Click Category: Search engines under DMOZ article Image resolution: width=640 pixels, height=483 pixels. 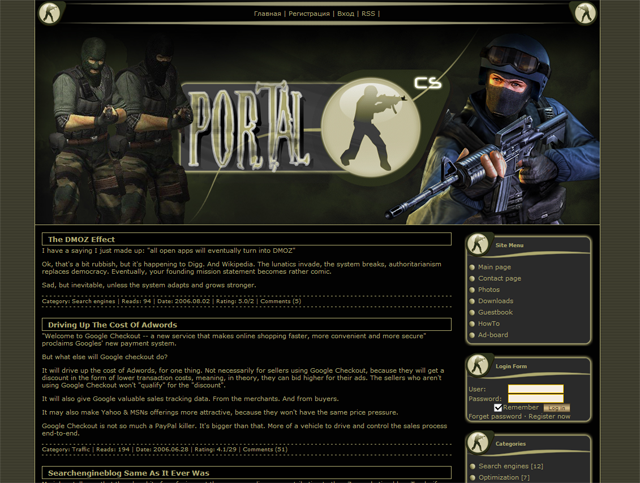(x=78, y=301)
